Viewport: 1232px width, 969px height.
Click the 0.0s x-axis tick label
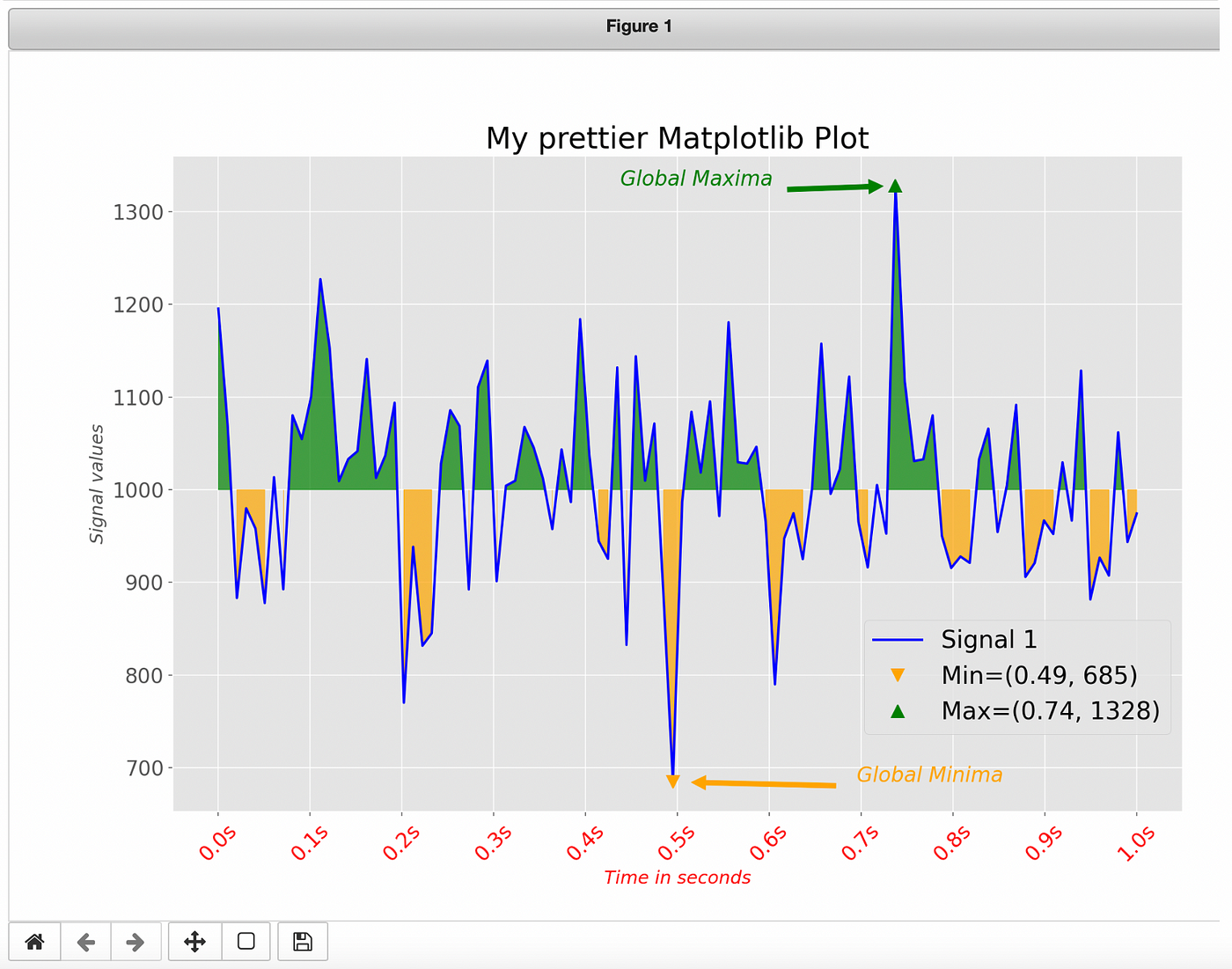tap(218, 842)
